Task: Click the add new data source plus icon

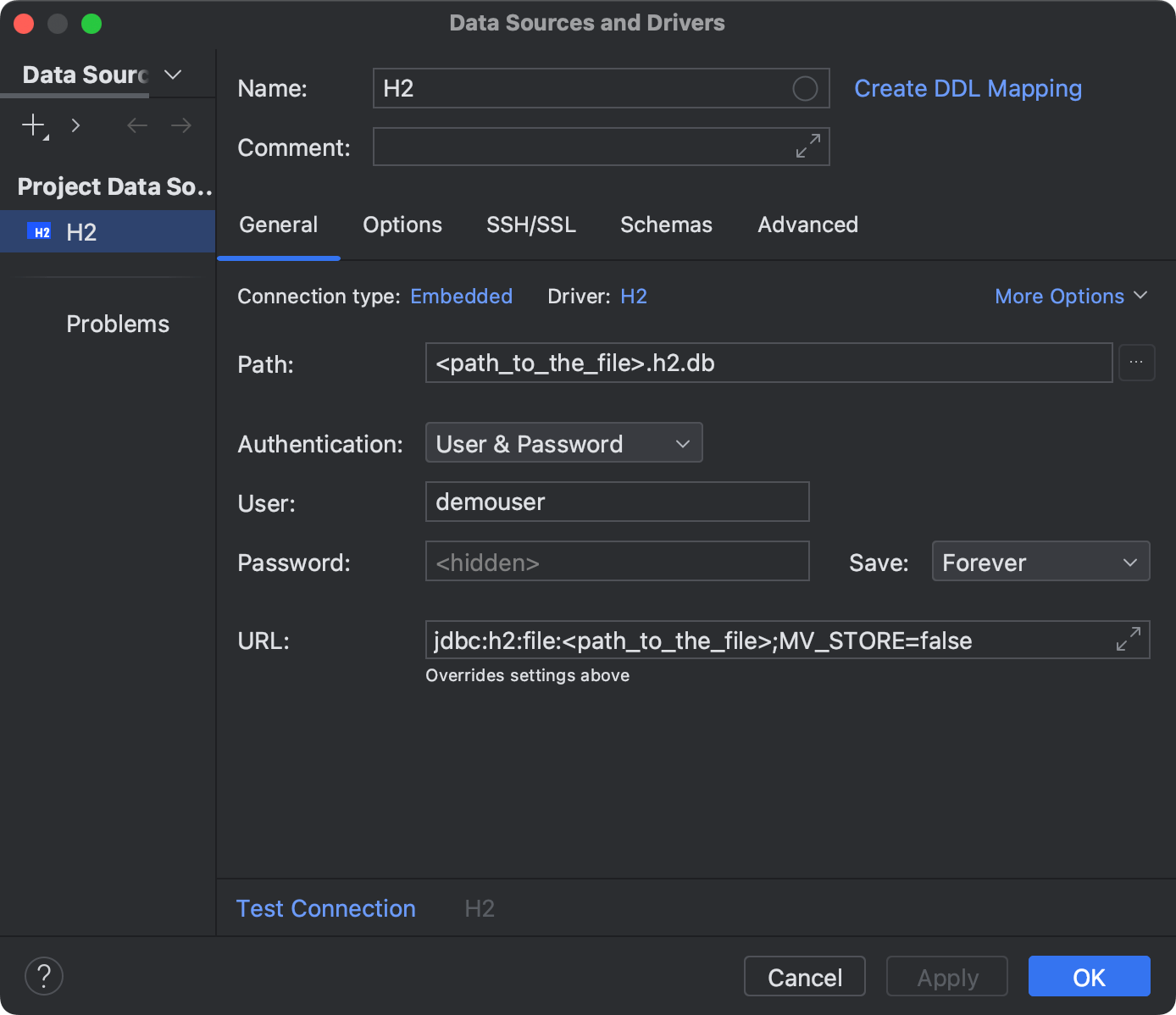Action: click(31, 125)
